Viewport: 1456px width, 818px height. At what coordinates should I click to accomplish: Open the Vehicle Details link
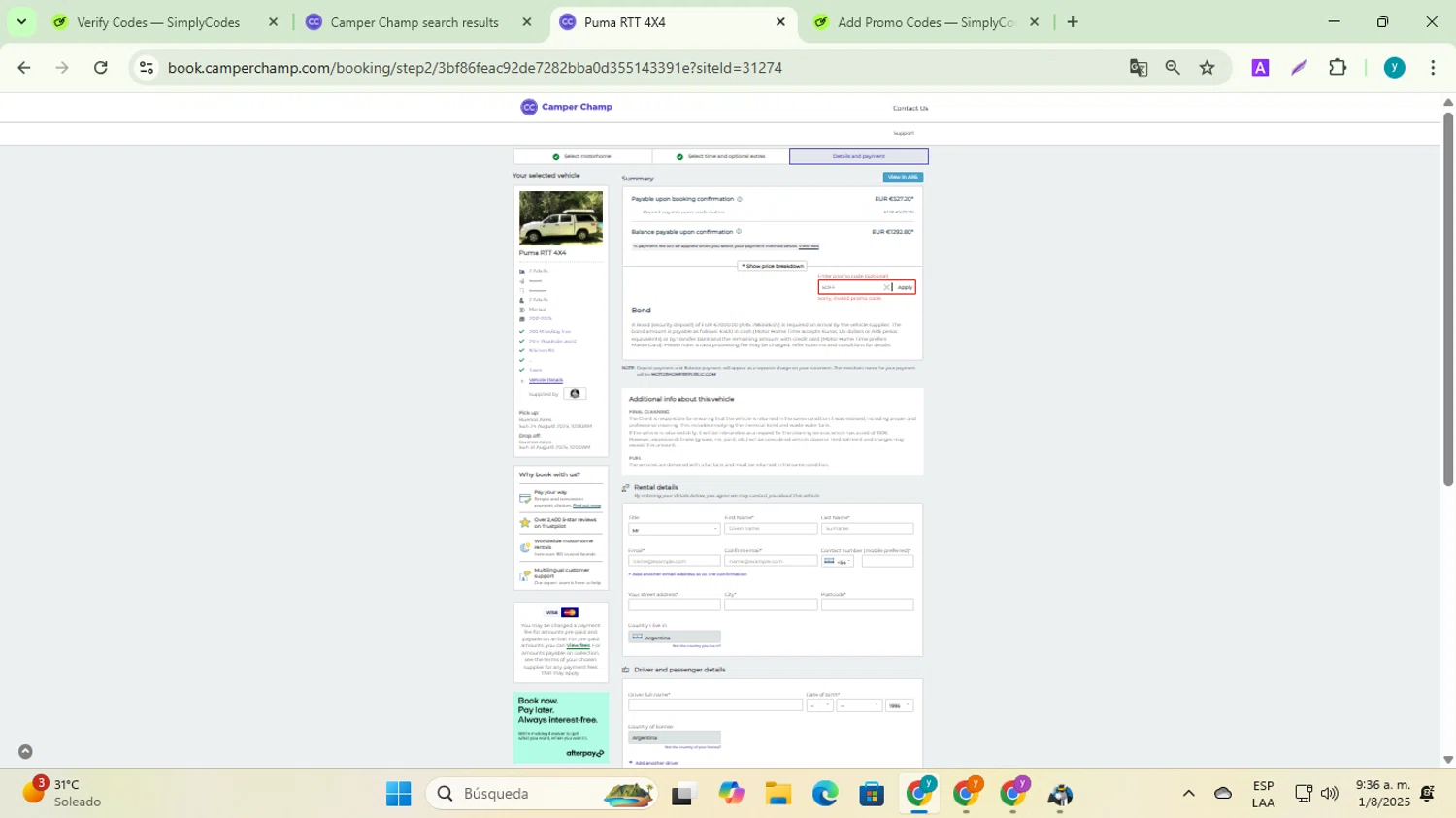coord(546,380)
